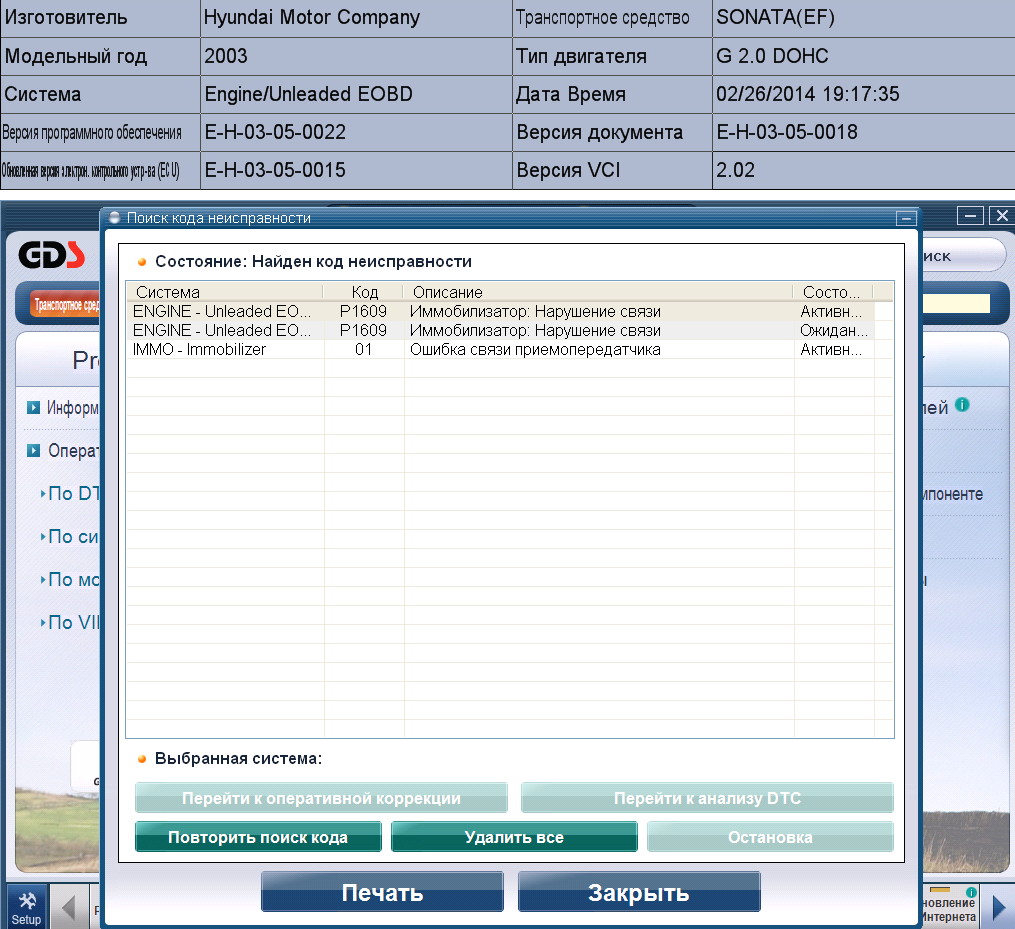Viewport: 1015px width, 929px height.
Task: Click the 'G 2.0 DOHC' engine type cell
Action: pos(863,56)
